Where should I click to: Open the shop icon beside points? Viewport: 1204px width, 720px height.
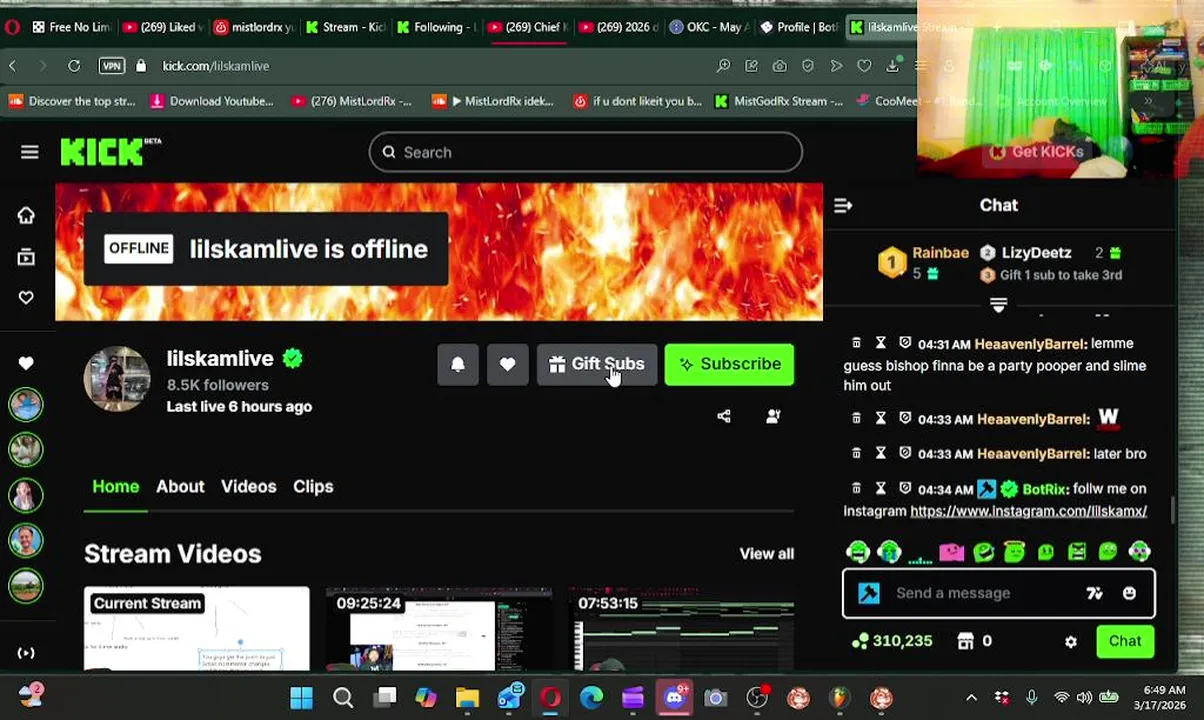[x=966, y=641]
